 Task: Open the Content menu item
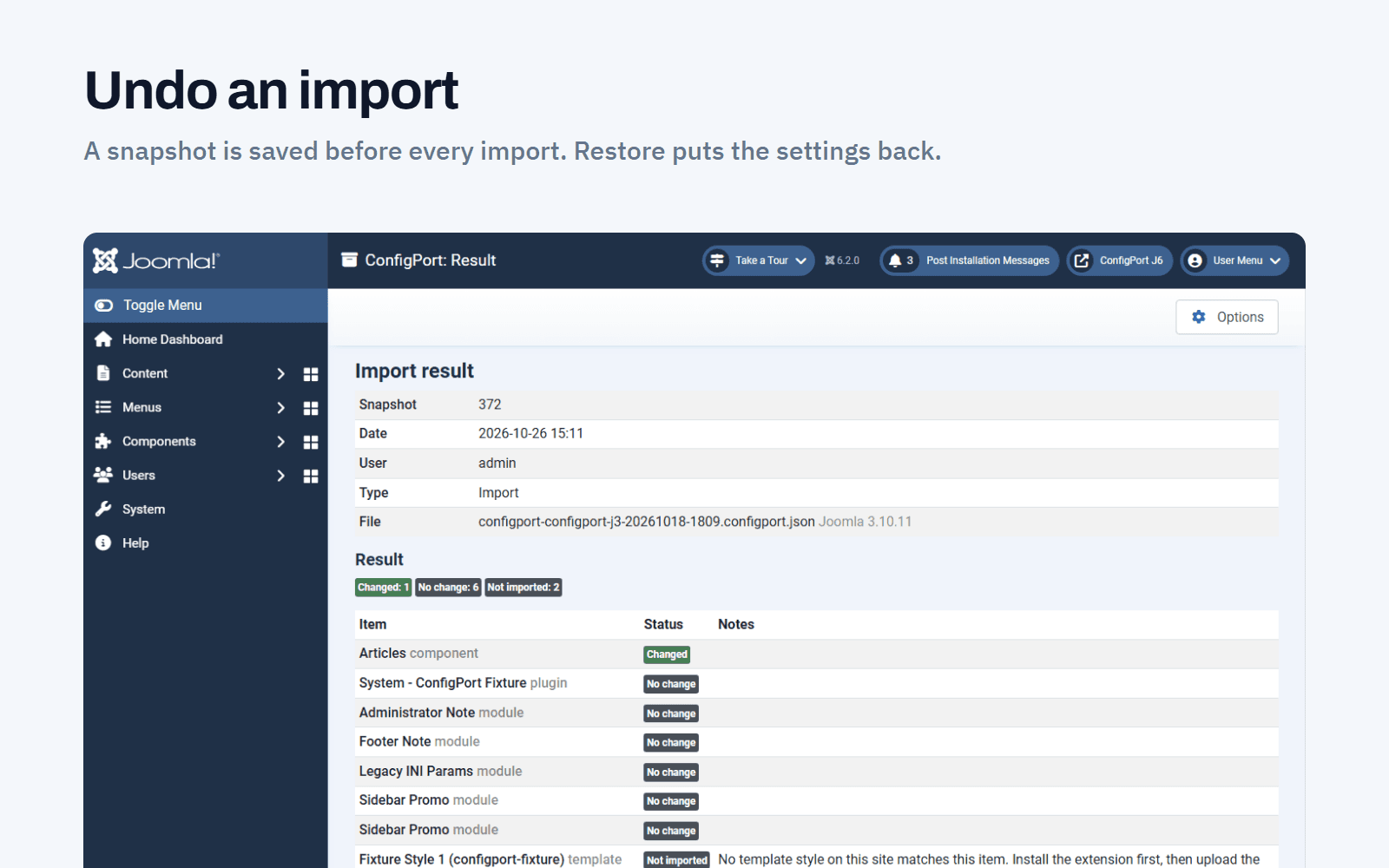pyautogui.click(x=144, y=373)
